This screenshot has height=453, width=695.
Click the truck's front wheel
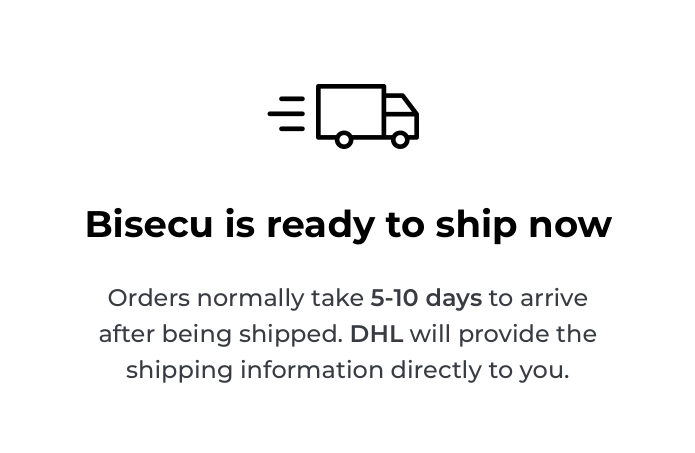pos(400,140)
